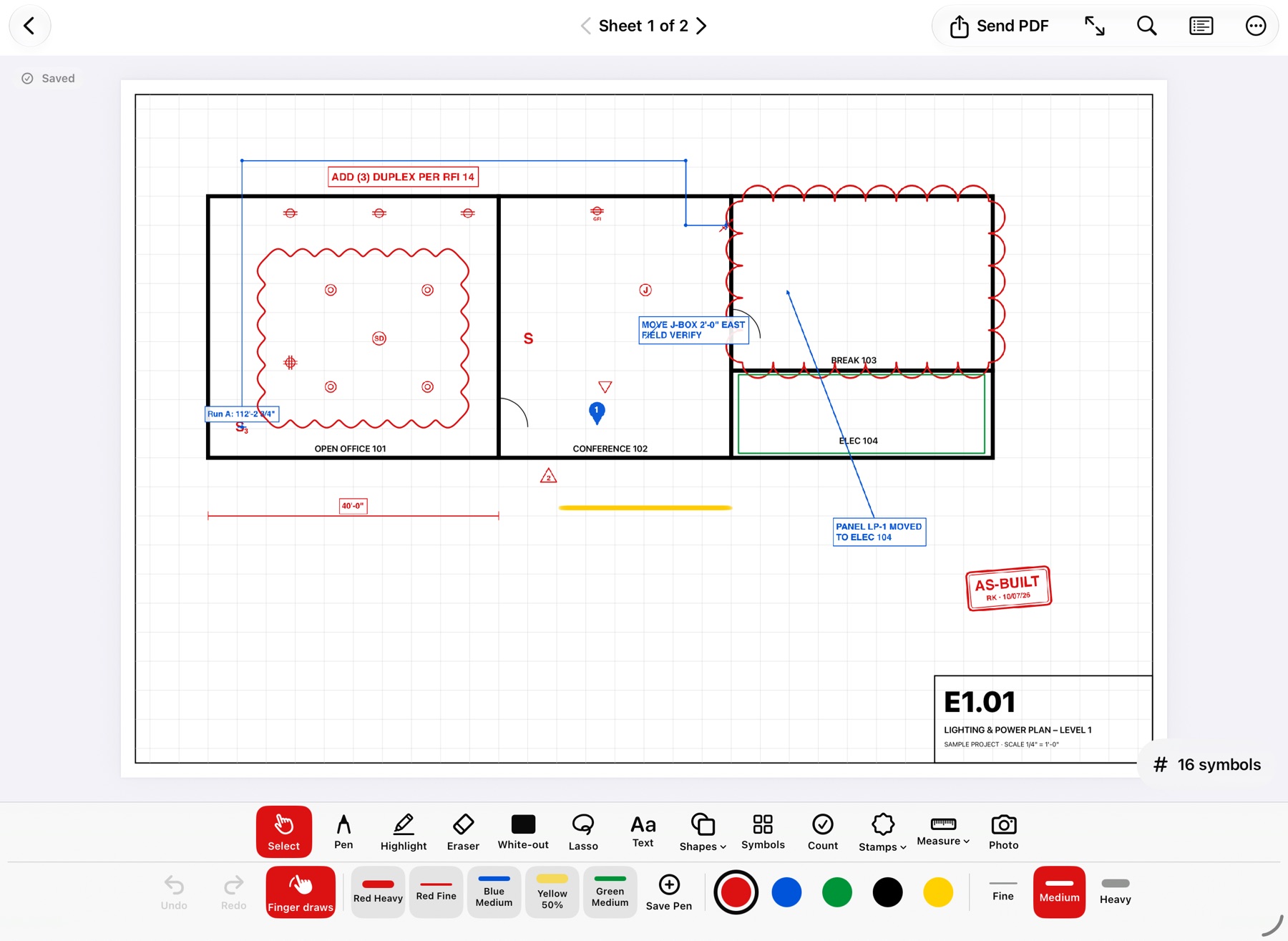Open the Sheet 1 of 2 title
1288x941 pixels.
pyautogui.click(x=643, y=26)
